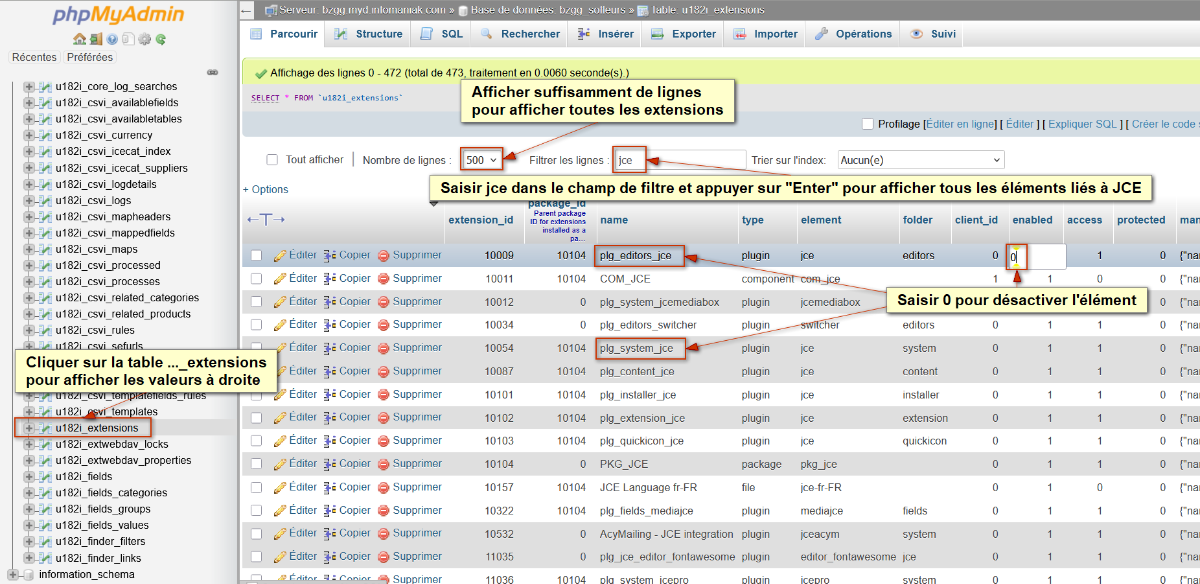
Task: Enable the Profilage checkbox
Action: 867,124
